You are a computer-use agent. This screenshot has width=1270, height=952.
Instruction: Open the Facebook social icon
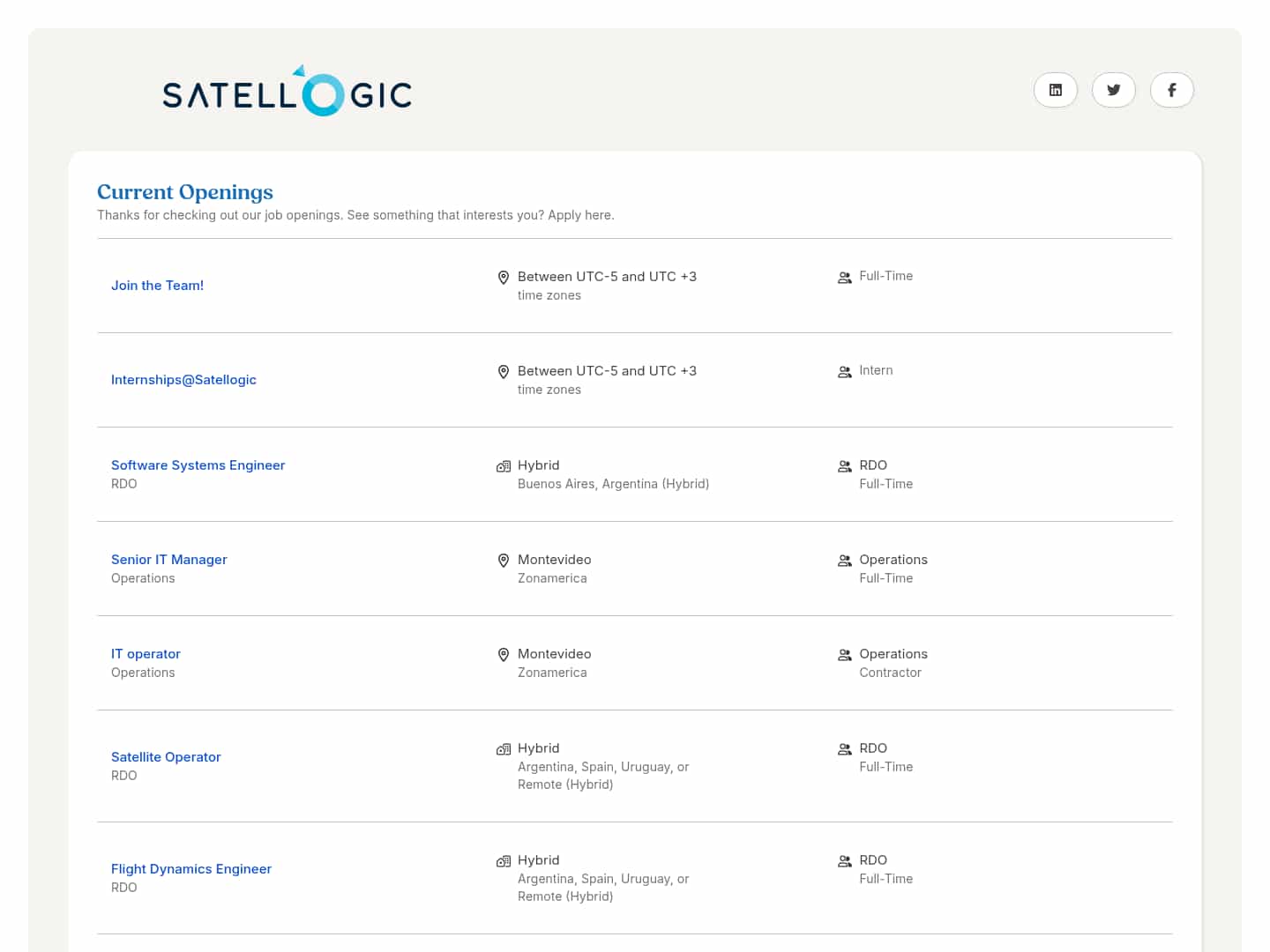pos(1171,90)
